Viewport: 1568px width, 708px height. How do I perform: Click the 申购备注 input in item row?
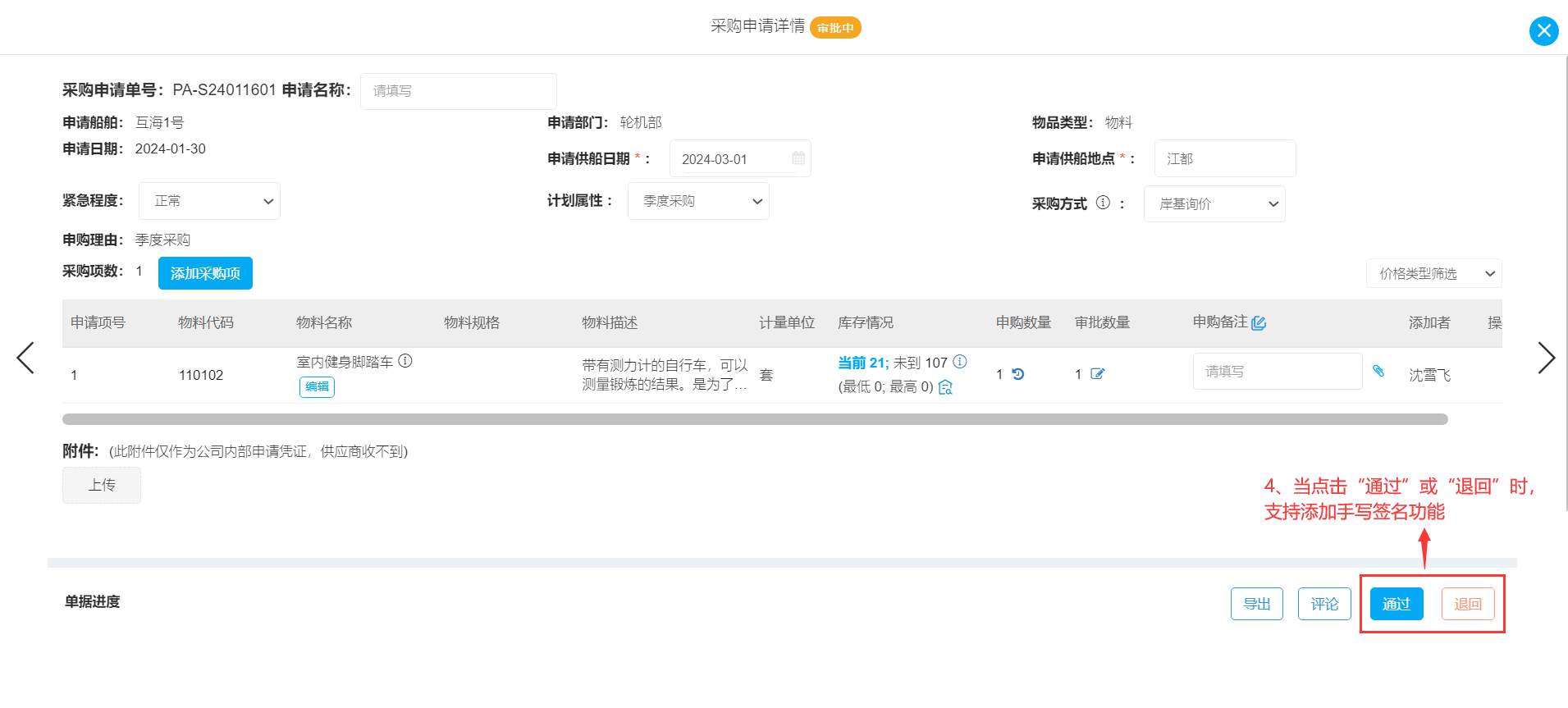[x=1278, y=371]
